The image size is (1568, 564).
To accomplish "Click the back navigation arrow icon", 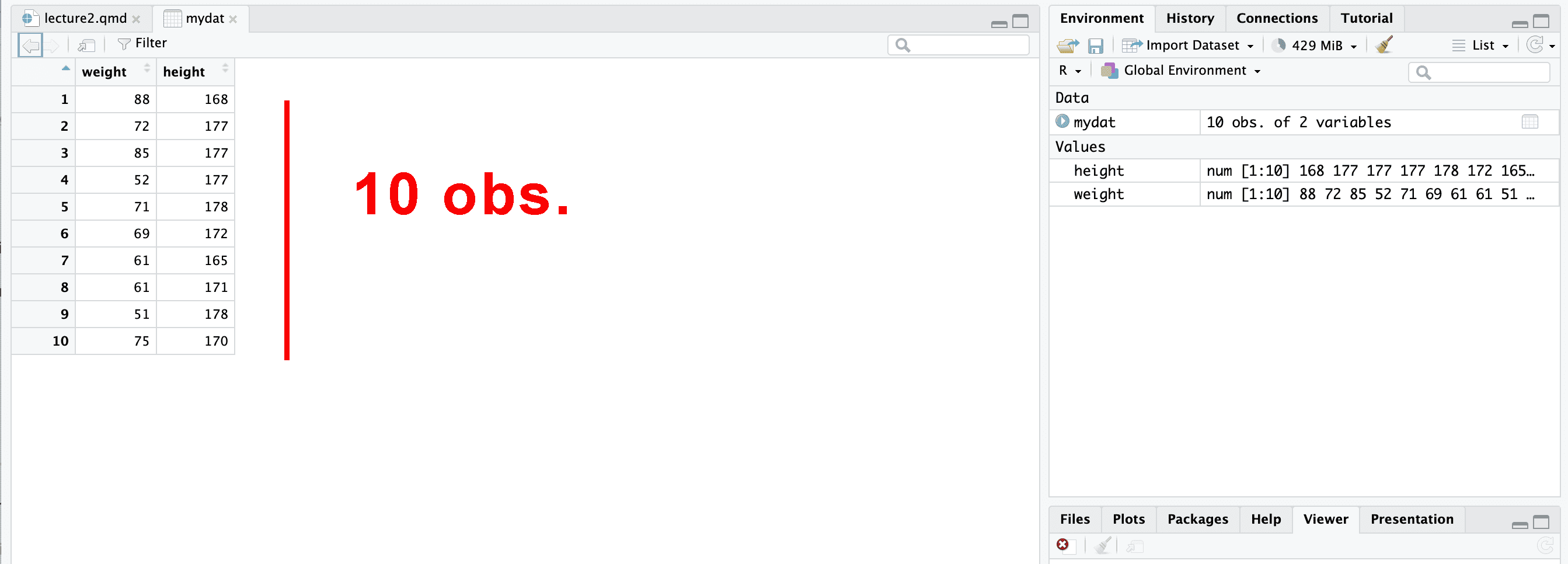I will coord(30,45).
